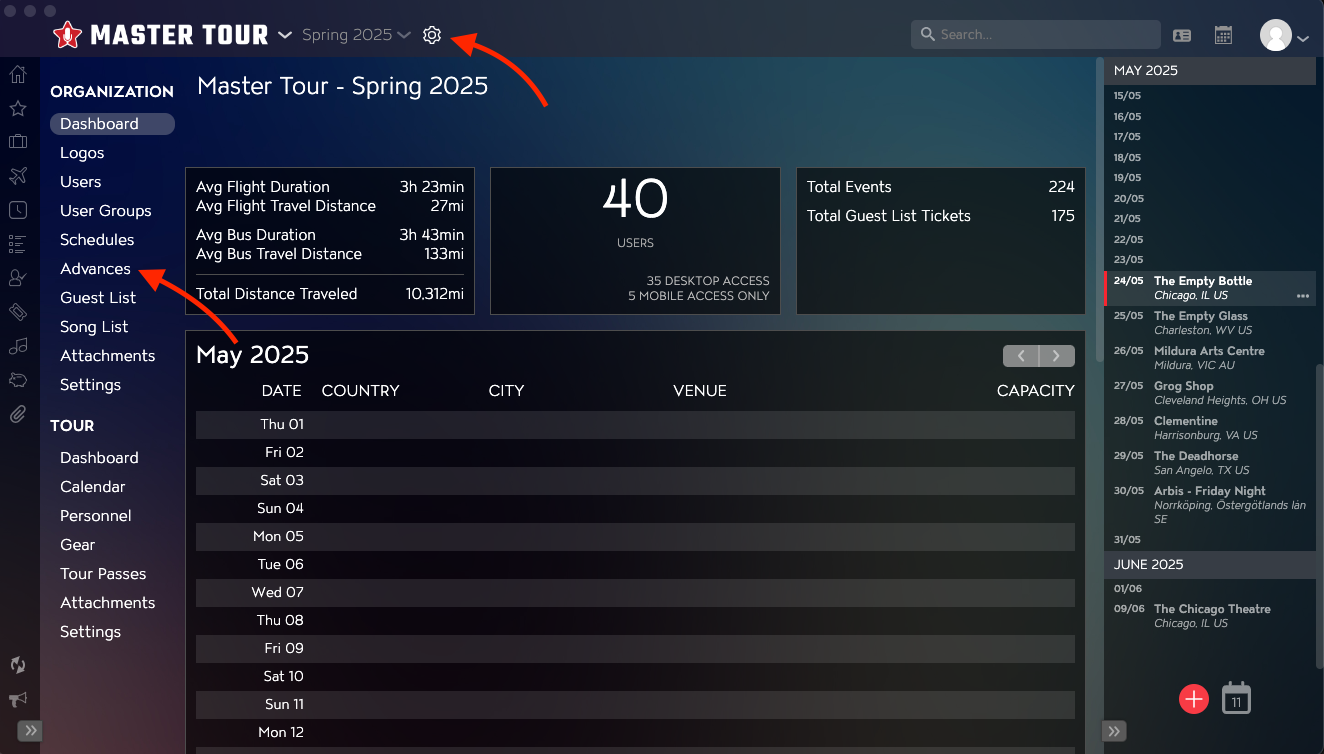1324x754 pixels.
Task: Click the paperclip attachments icon
Action: click(x=17, y=413)
